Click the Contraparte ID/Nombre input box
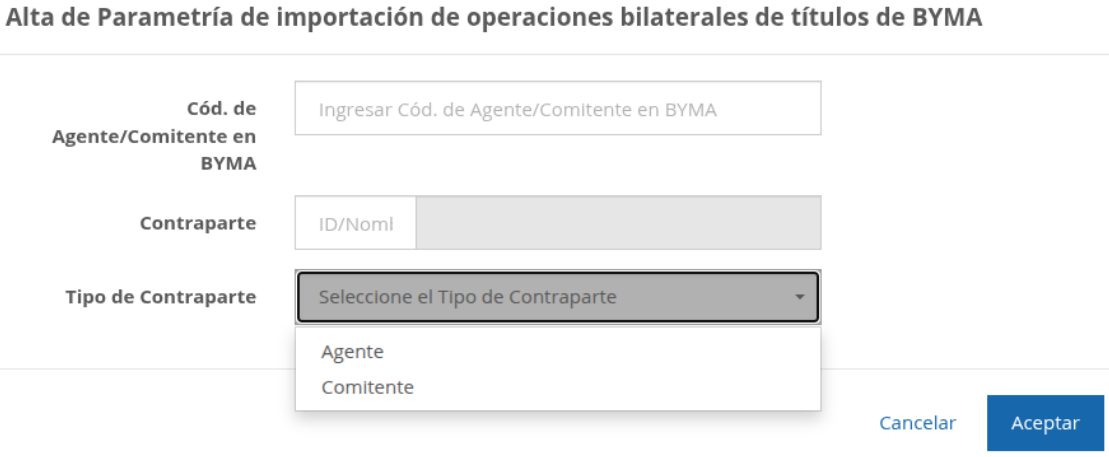 tap(355, 223)
